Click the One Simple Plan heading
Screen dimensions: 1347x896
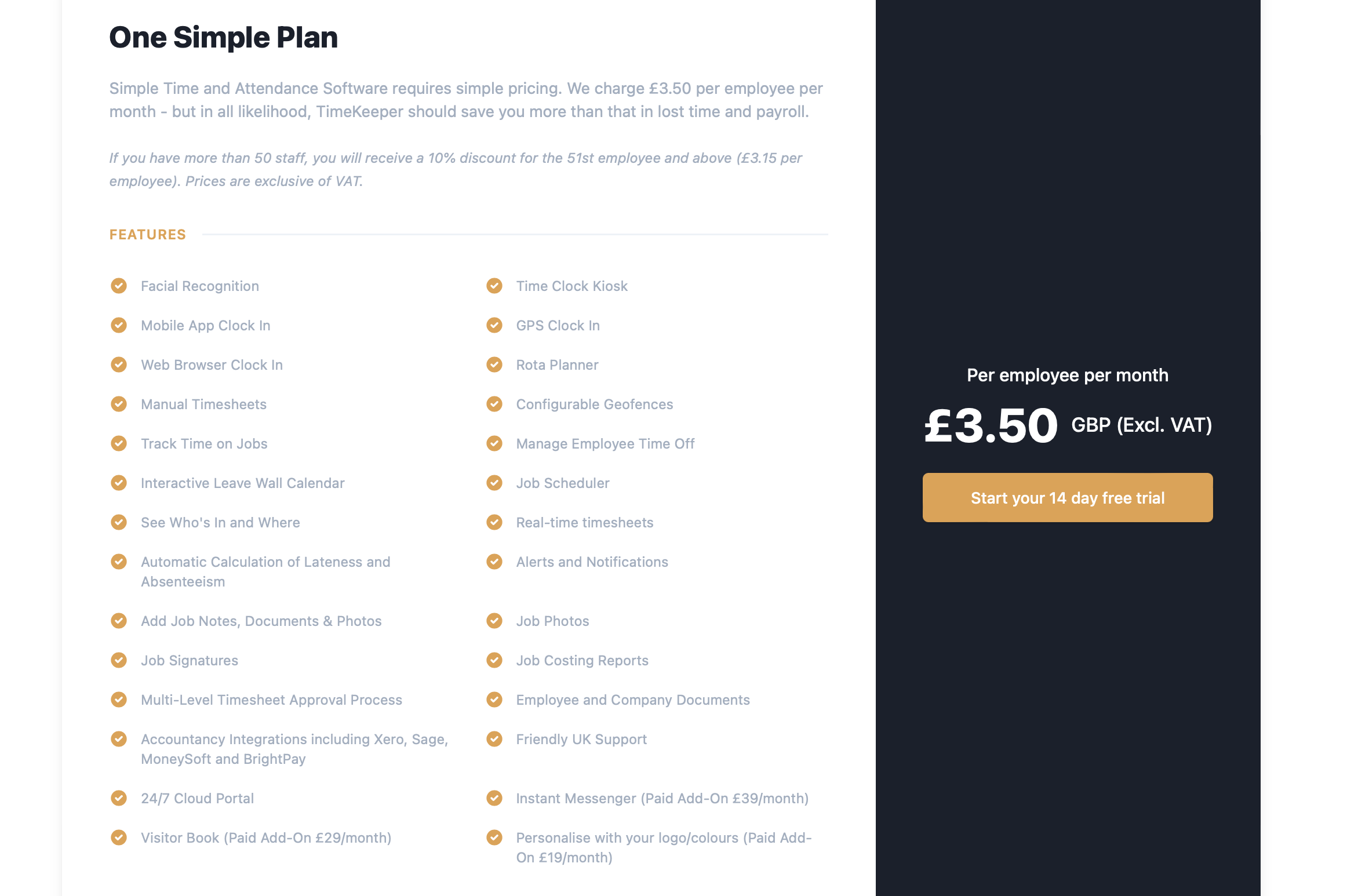[223, 38]
